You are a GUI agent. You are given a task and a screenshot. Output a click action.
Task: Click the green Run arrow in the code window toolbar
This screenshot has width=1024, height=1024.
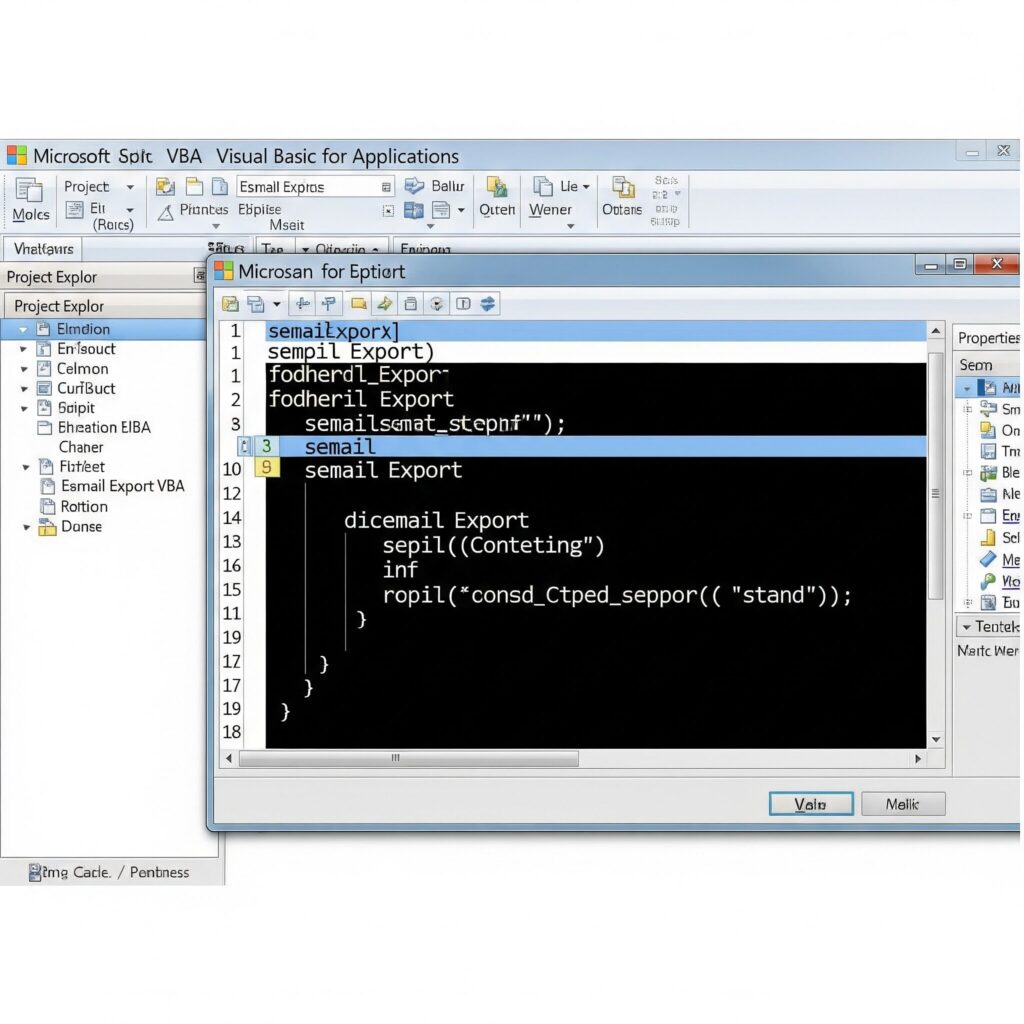coord(384,303)
